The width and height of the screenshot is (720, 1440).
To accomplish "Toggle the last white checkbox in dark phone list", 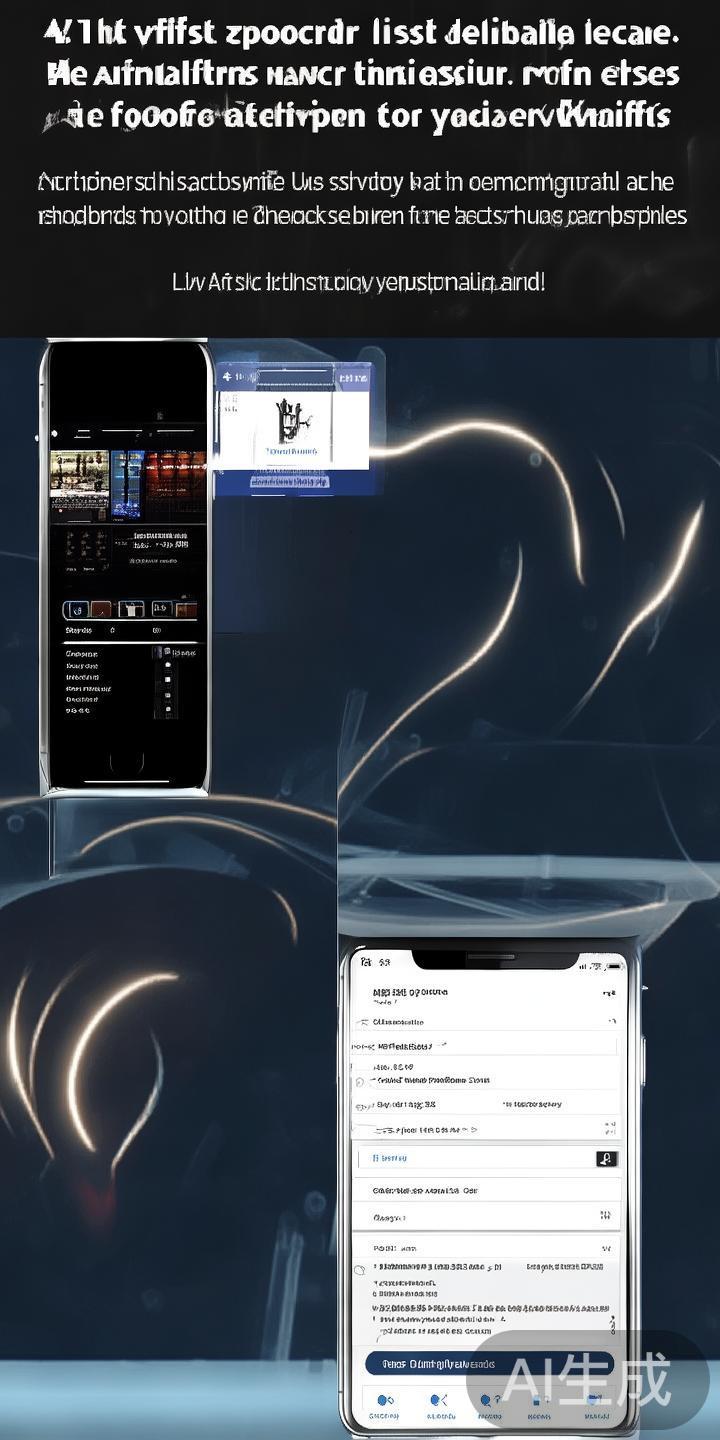I will coord(167,708).
